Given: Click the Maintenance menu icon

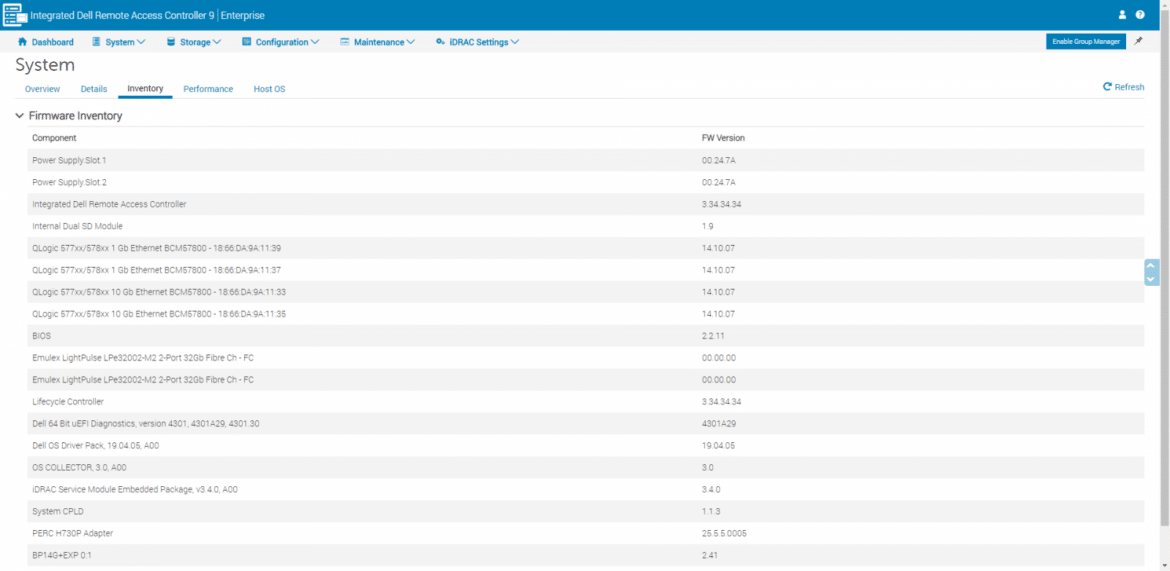Looking at the screenshot, I should [x=345, y=42].
